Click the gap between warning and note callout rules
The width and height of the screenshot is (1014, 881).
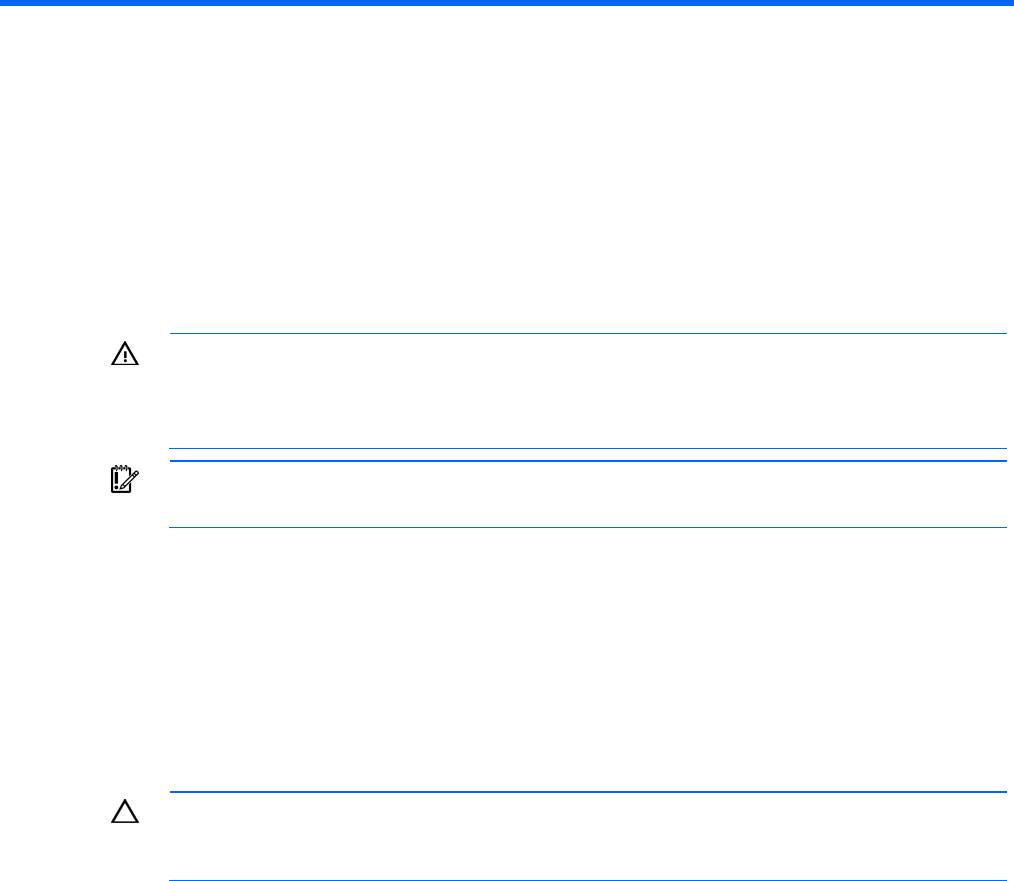click(588, 455)
